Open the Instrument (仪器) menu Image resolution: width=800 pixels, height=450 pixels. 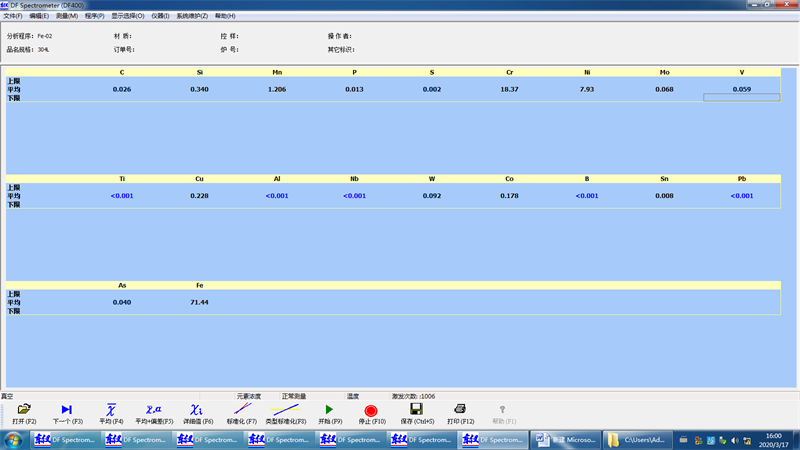pos(160,16)
